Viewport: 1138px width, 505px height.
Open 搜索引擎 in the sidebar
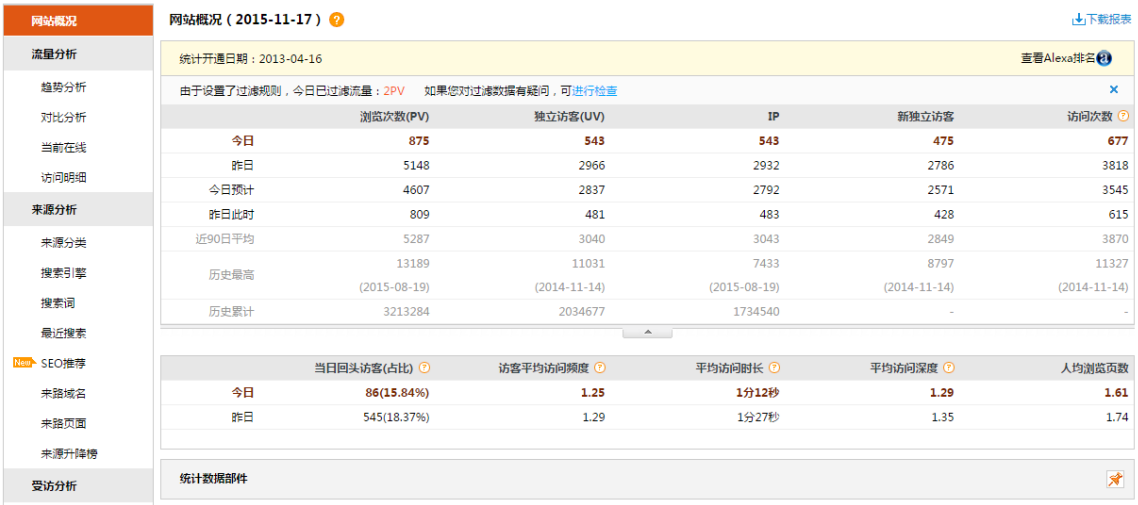(64, 273)
